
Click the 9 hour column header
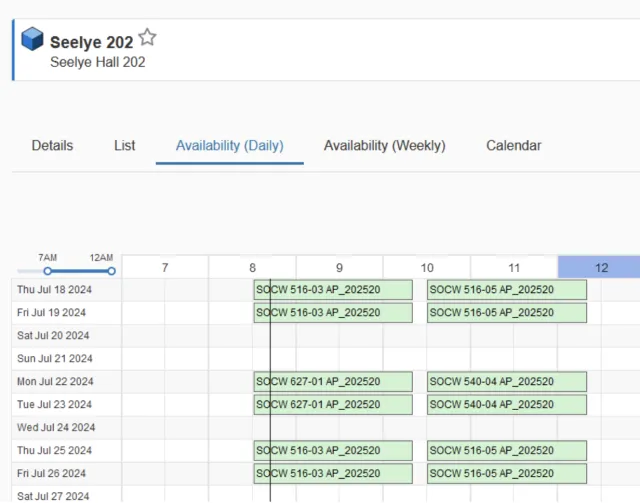click(339, 268)
